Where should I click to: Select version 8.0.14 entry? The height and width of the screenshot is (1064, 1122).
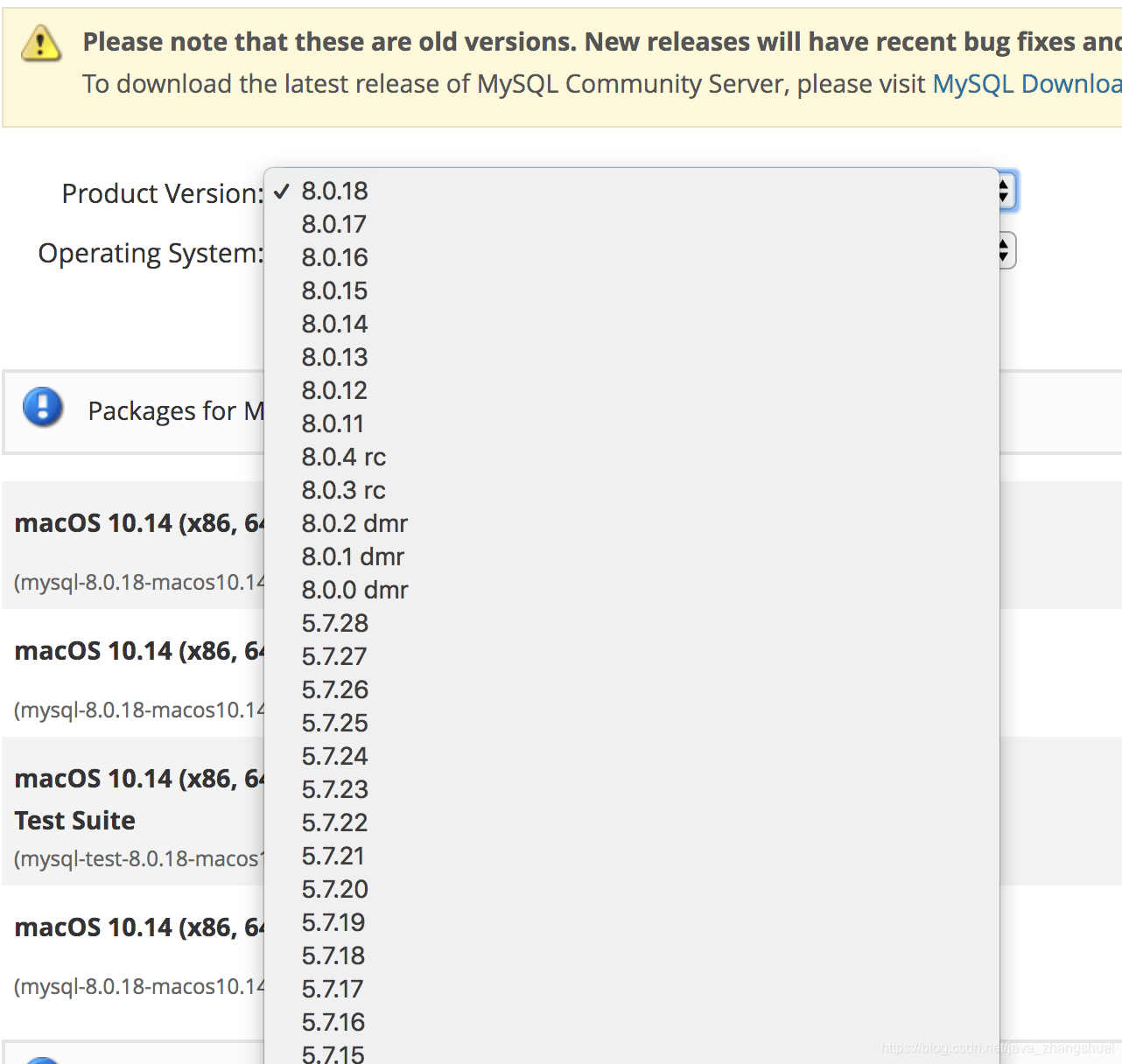(334, 325)
